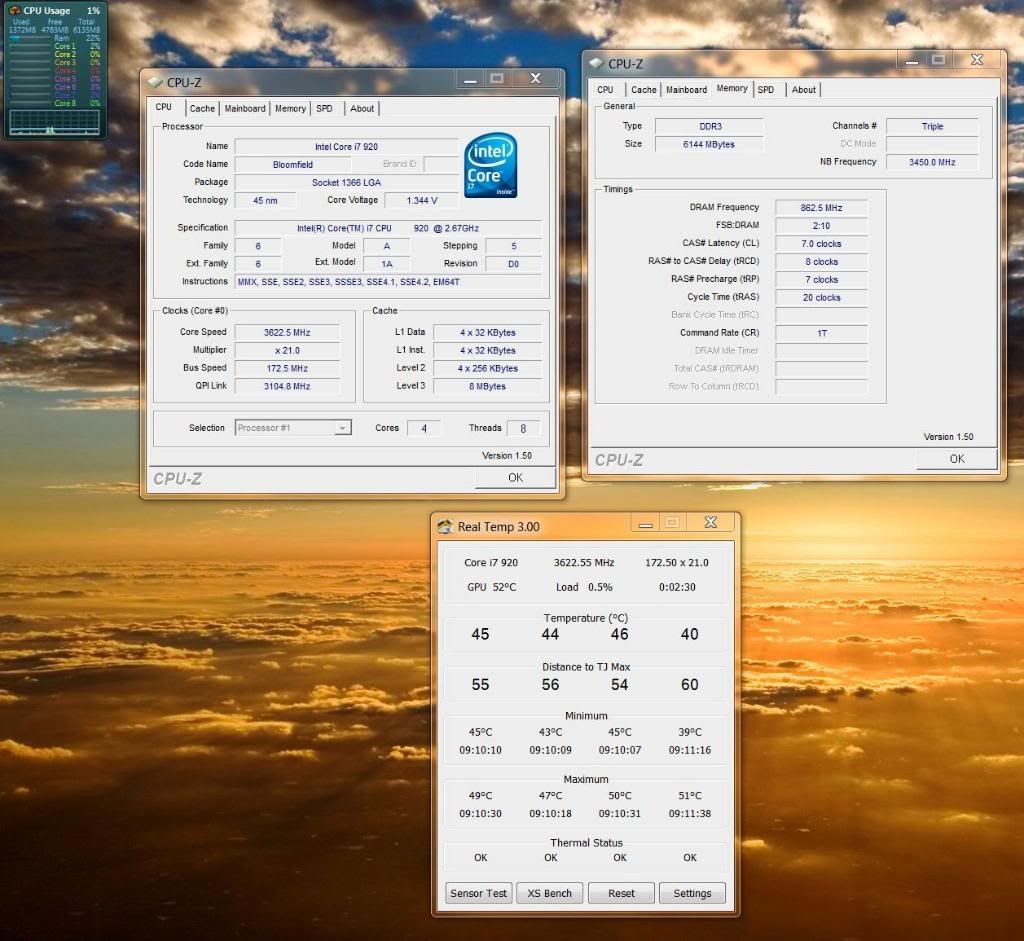Reset the Real Temp min/max readings
The height and width of the screenshot is (941, 1024).
tap(621, 893)
